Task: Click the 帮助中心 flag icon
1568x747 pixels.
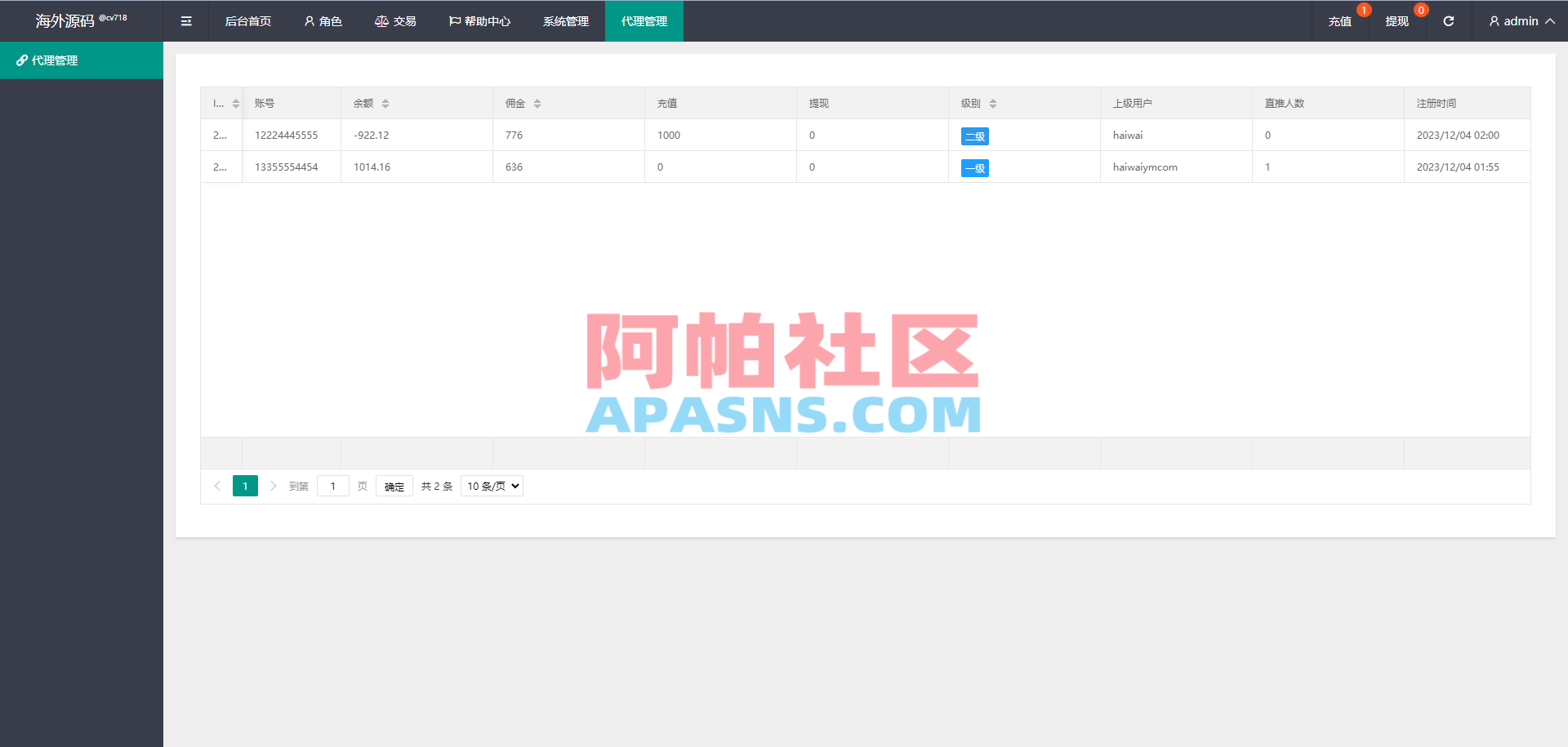Action: click(454, 20)
